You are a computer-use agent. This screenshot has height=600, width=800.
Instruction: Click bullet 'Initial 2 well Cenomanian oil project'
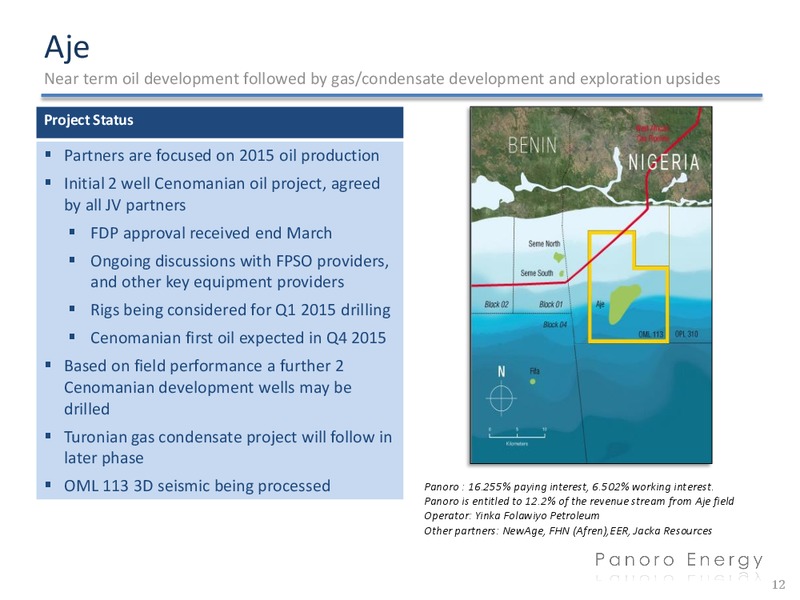coord(193,183)
